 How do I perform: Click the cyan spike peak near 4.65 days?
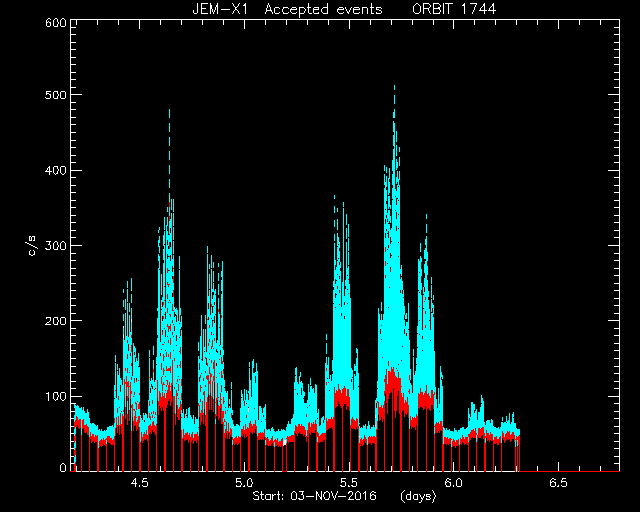click(x=169, y=112)
